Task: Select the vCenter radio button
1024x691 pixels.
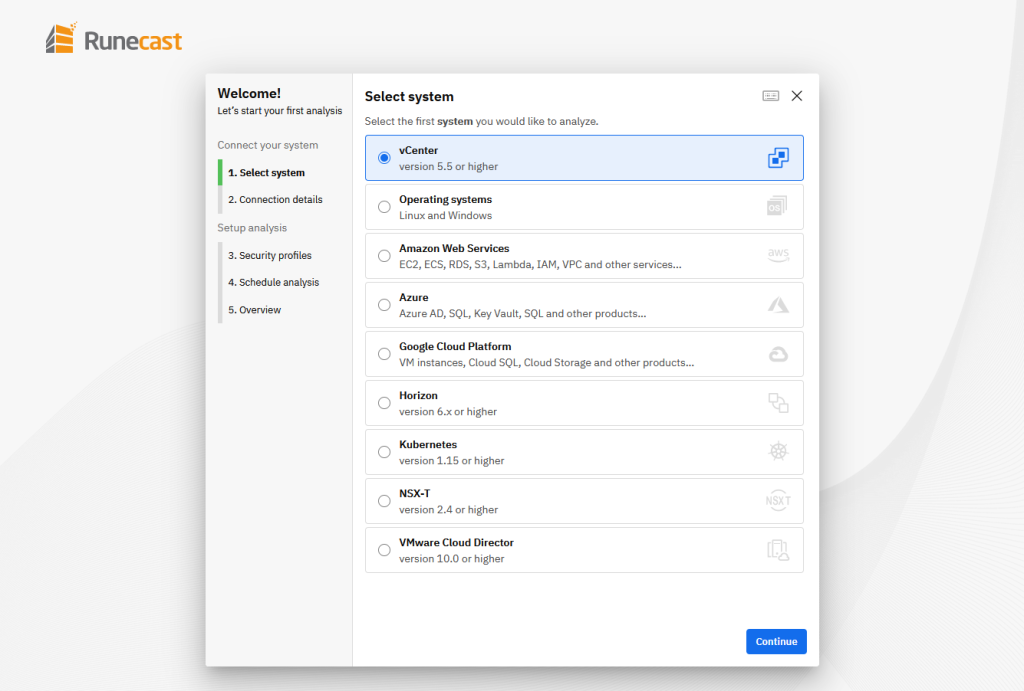Action: [x=384, y=158]
